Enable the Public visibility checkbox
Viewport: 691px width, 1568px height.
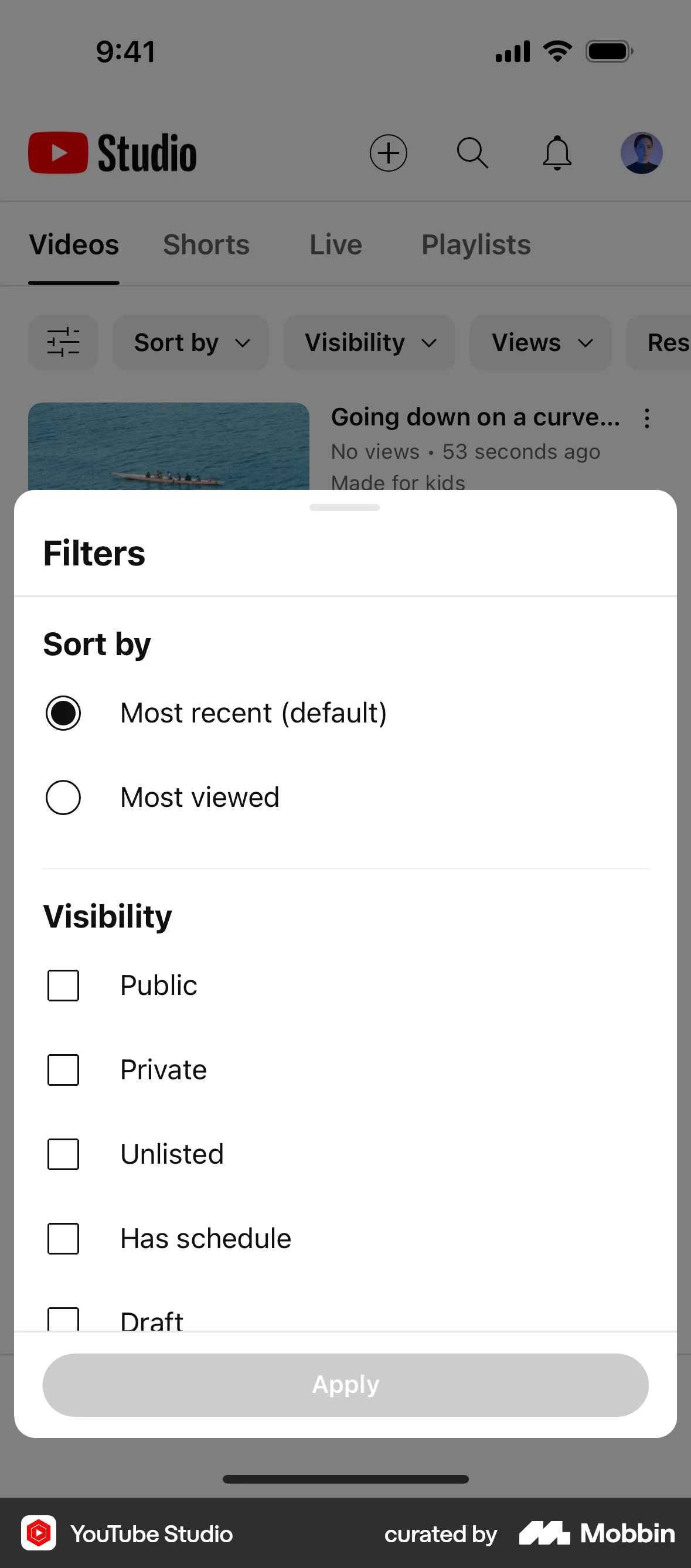(x=63, y=985)
